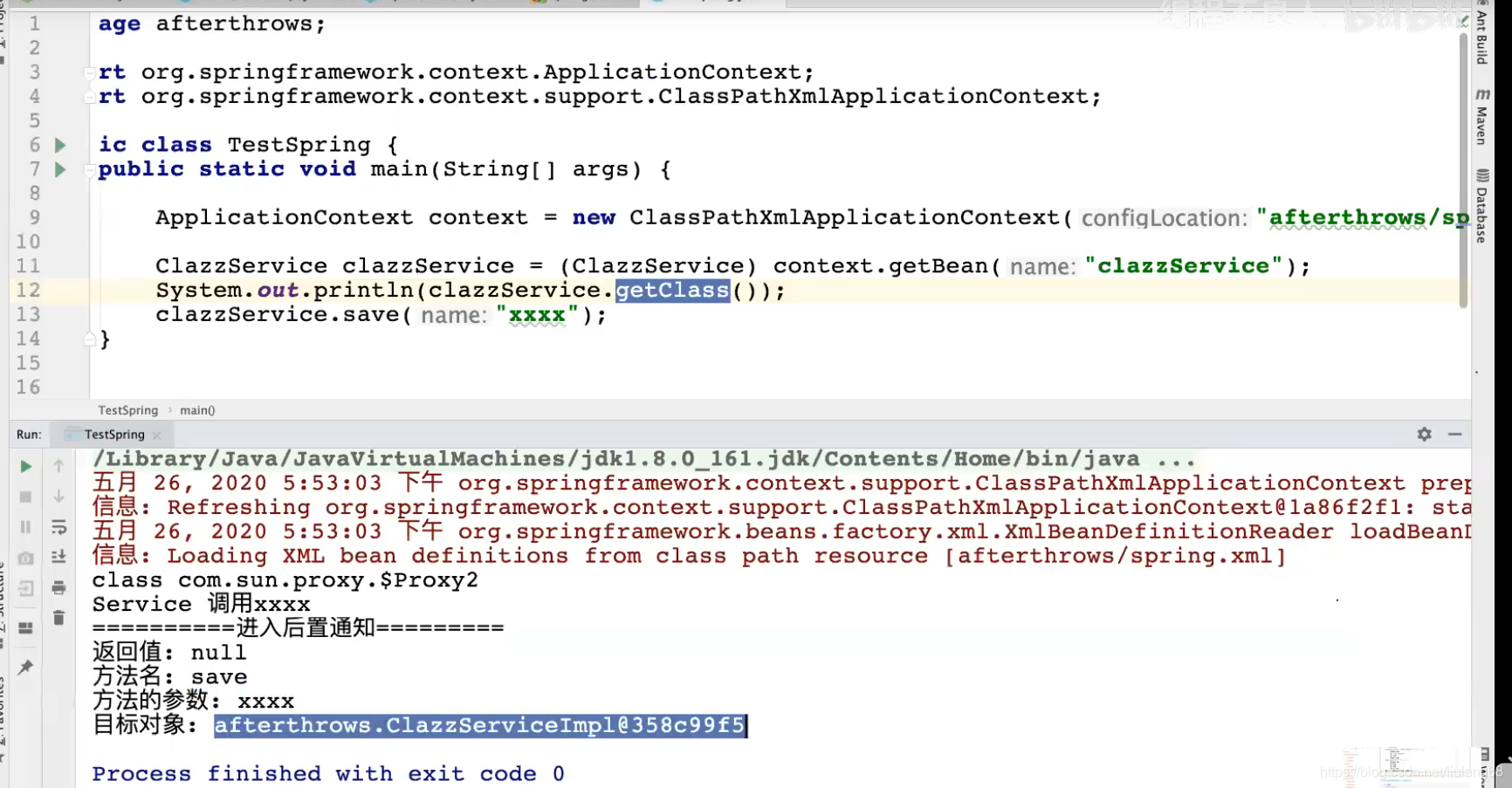This screenshot has height=788, width=1512.
Task: Click the java executable path in console
Action: pos(615,459)
